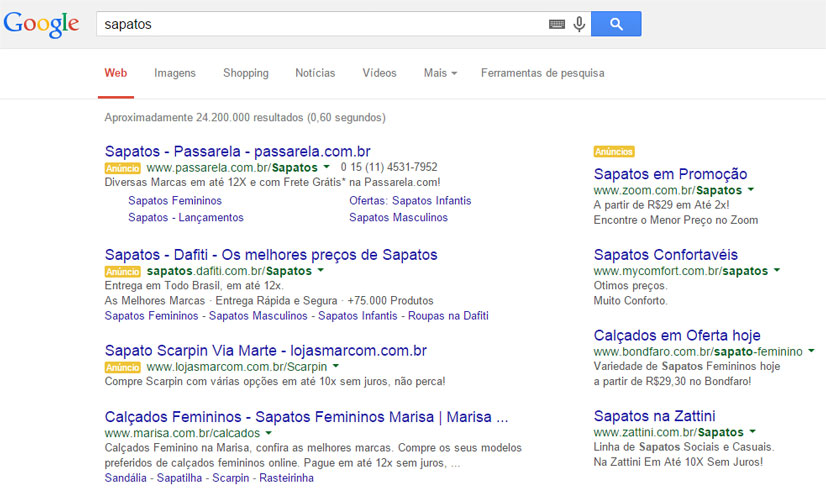Image resolution: width=826 pixels, height=494 pixels.
Task: Click the Anúncio badge on Passarela result
Action: (x=122, y=169)
